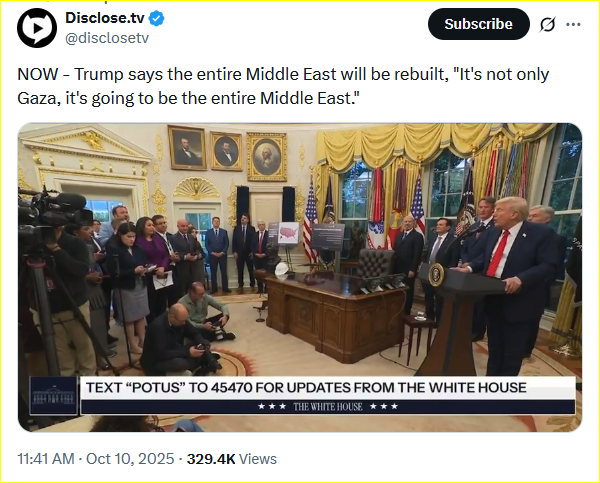Click the oval gold-framed Washington portrait
This screenshot has width=600, height=483.
pyautogui.click(x=267, y=157)
